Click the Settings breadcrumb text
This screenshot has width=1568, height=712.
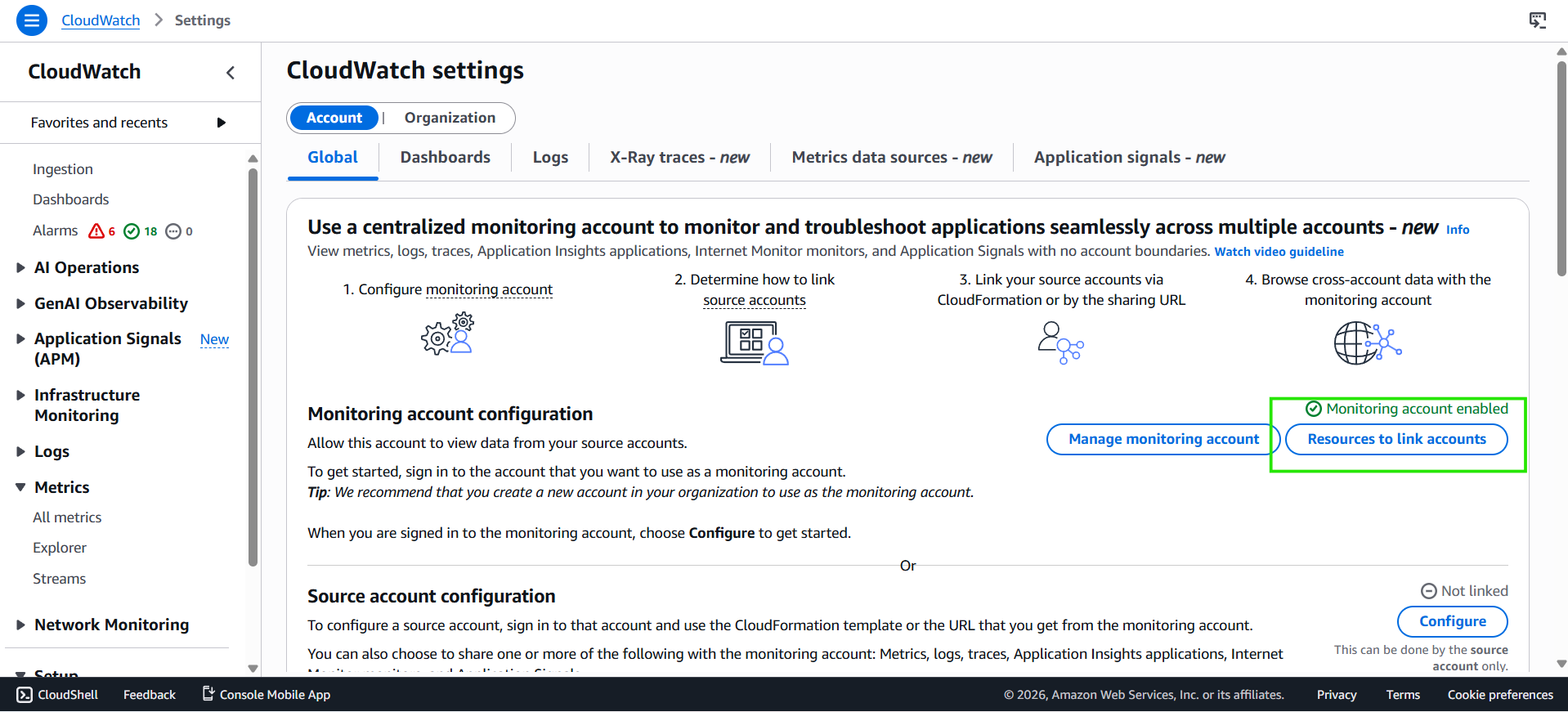[203, 20]
